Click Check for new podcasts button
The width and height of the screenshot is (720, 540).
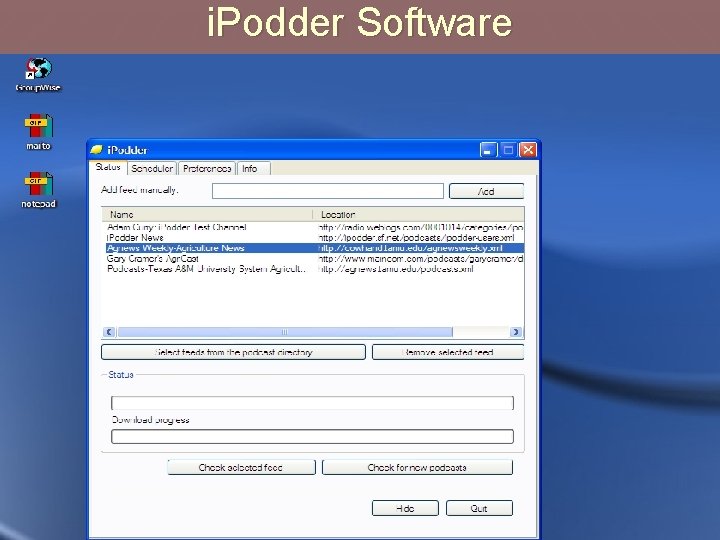(417, 467)
